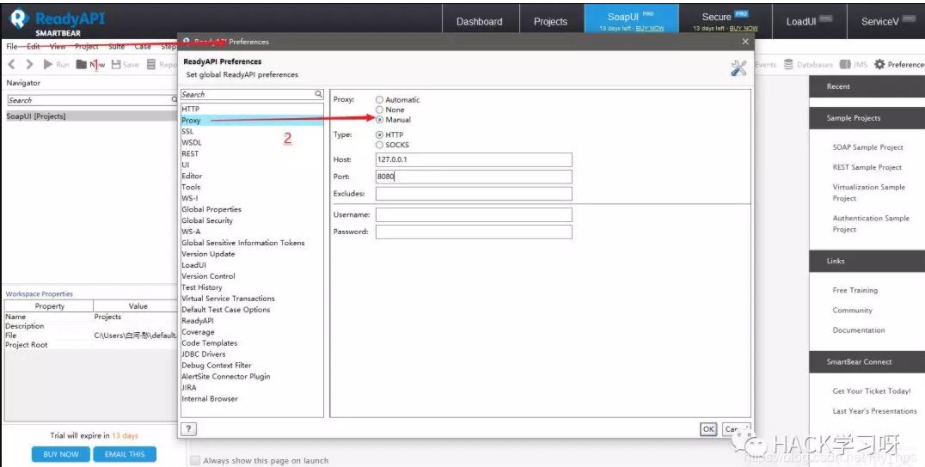925x467 pixels.
Task: Click the Port input field
Action: [x=474, y=176]
